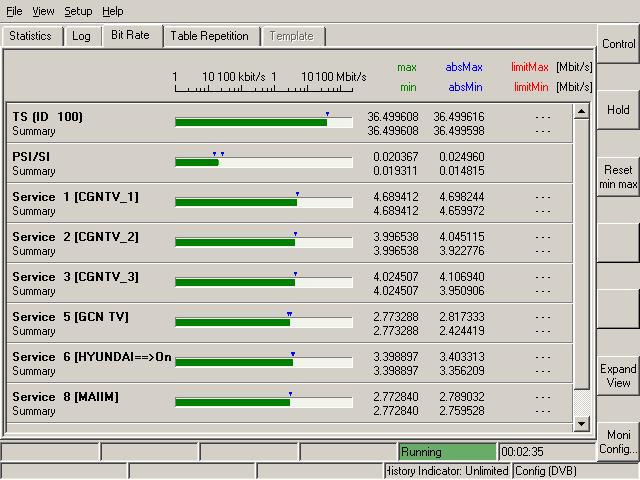Image resolution: width=640 pixels, height=480 pixels.
Task: Switch to the Log tab
Action: pos(81,36)
